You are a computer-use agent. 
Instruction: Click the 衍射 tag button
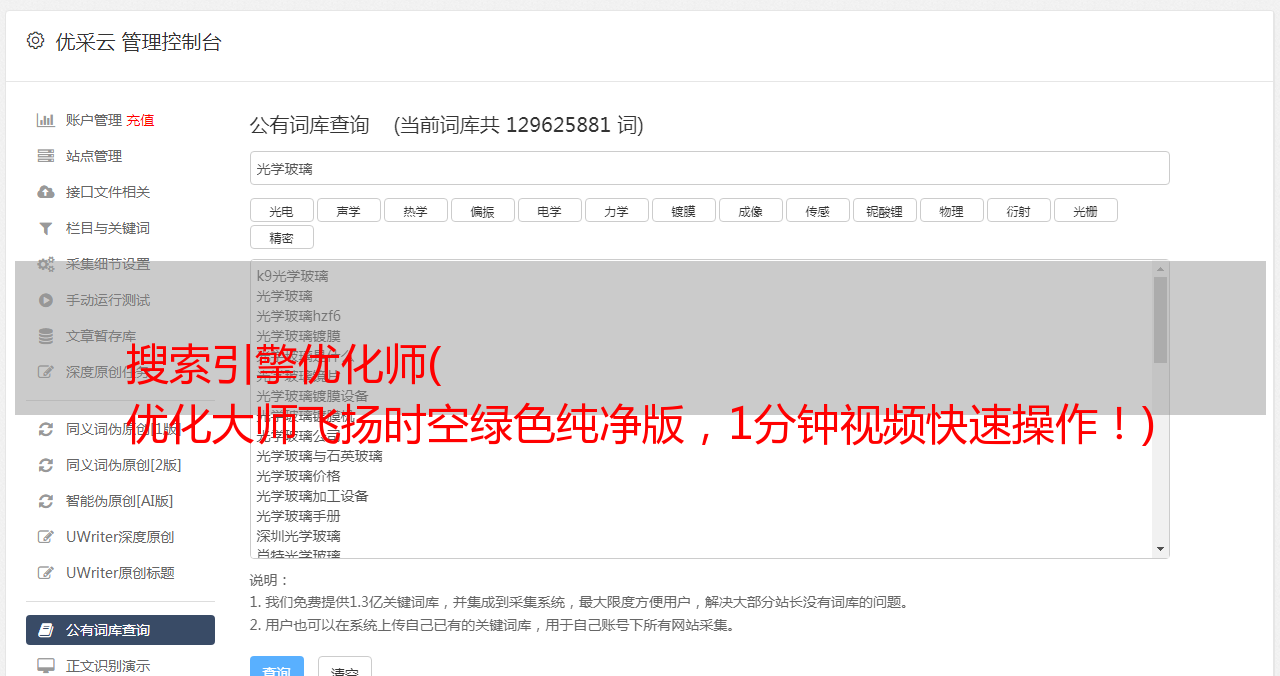pyautogui.click(x=1018, y=210)
